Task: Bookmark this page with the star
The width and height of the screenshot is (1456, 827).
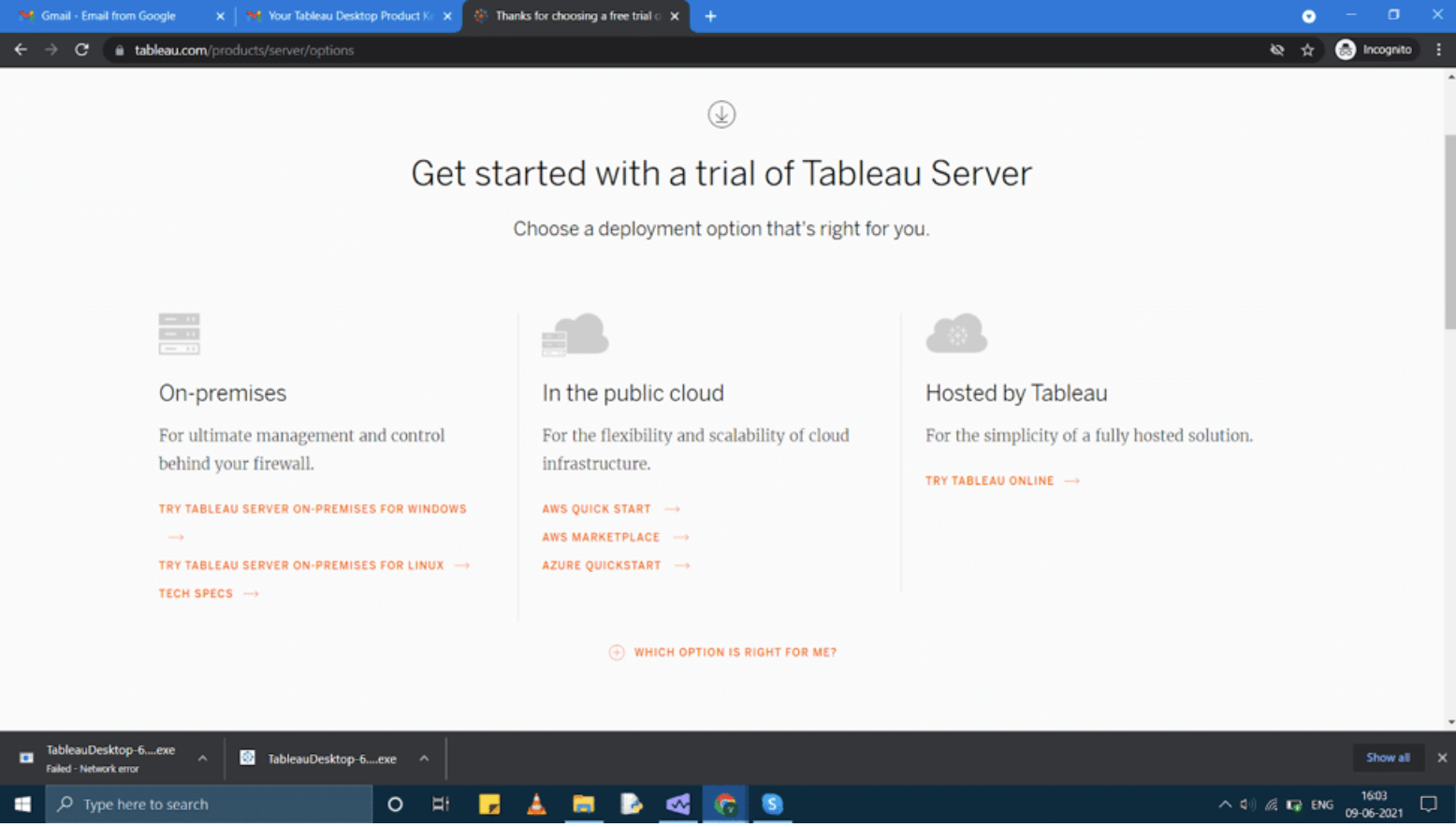Action: coord(1307,50)
